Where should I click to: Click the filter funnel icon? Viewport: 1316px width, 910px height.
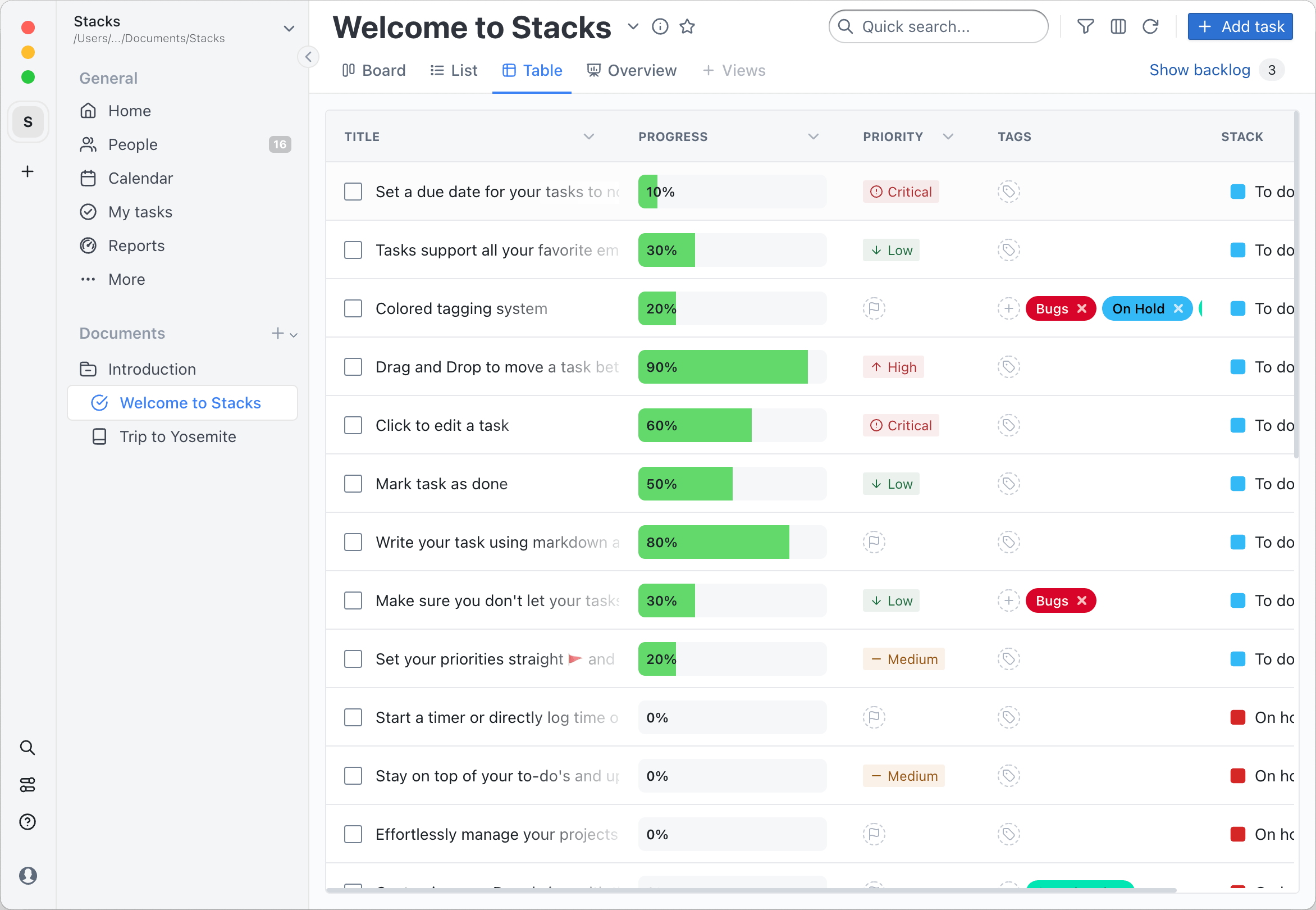pos(1085,26)
